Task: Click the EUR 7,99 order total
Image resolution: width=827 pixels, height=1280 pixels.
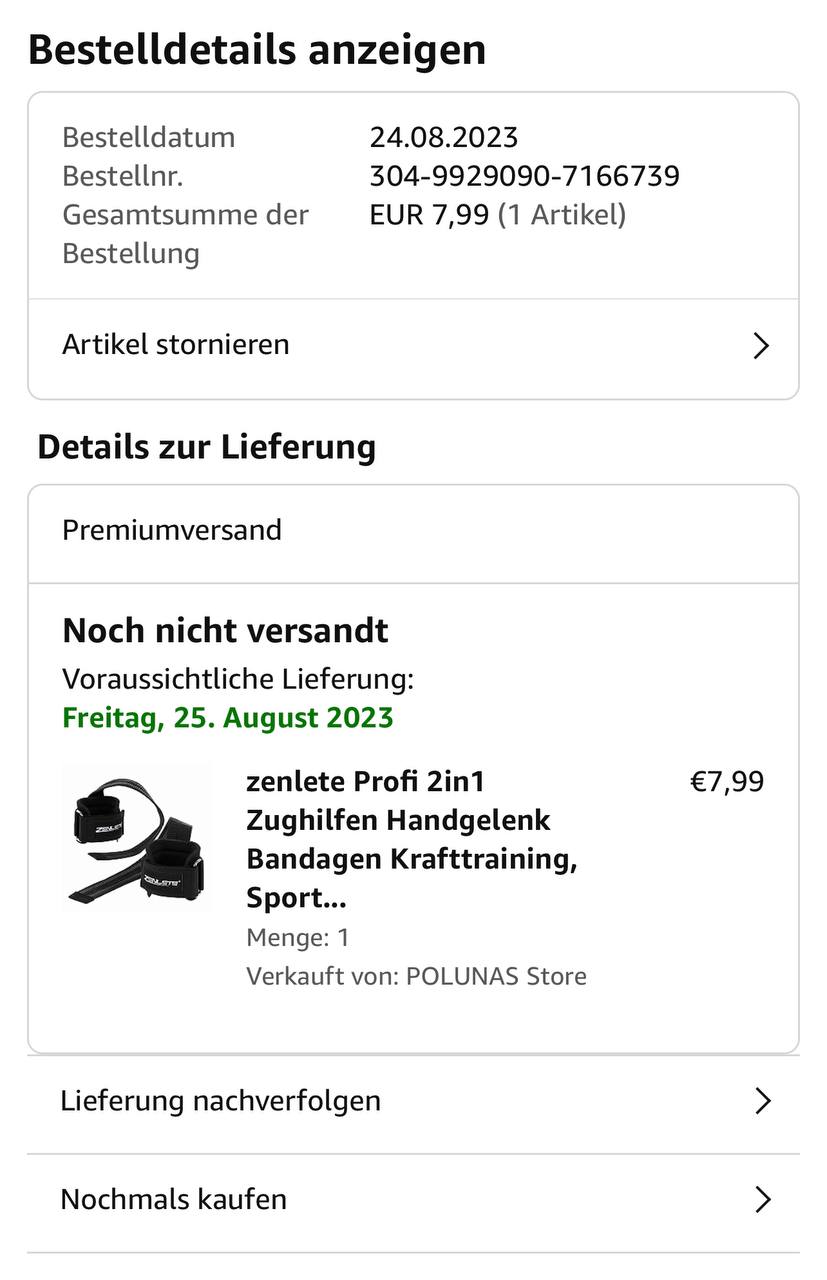Action: 430,214
